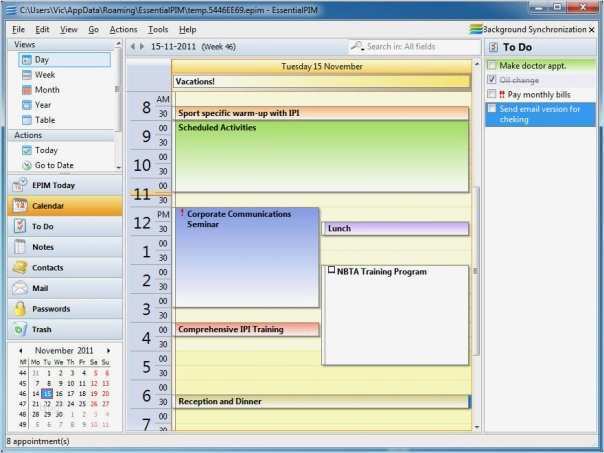The width and height of the screenshot is (604, 453).
Task: Collapse the Views section header
Action: click(x=64, y=44)
